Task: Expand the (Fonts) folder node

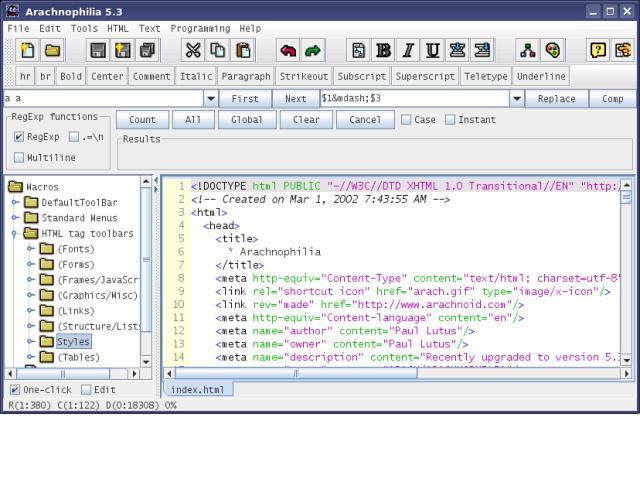Action: [x=31, y=249]
